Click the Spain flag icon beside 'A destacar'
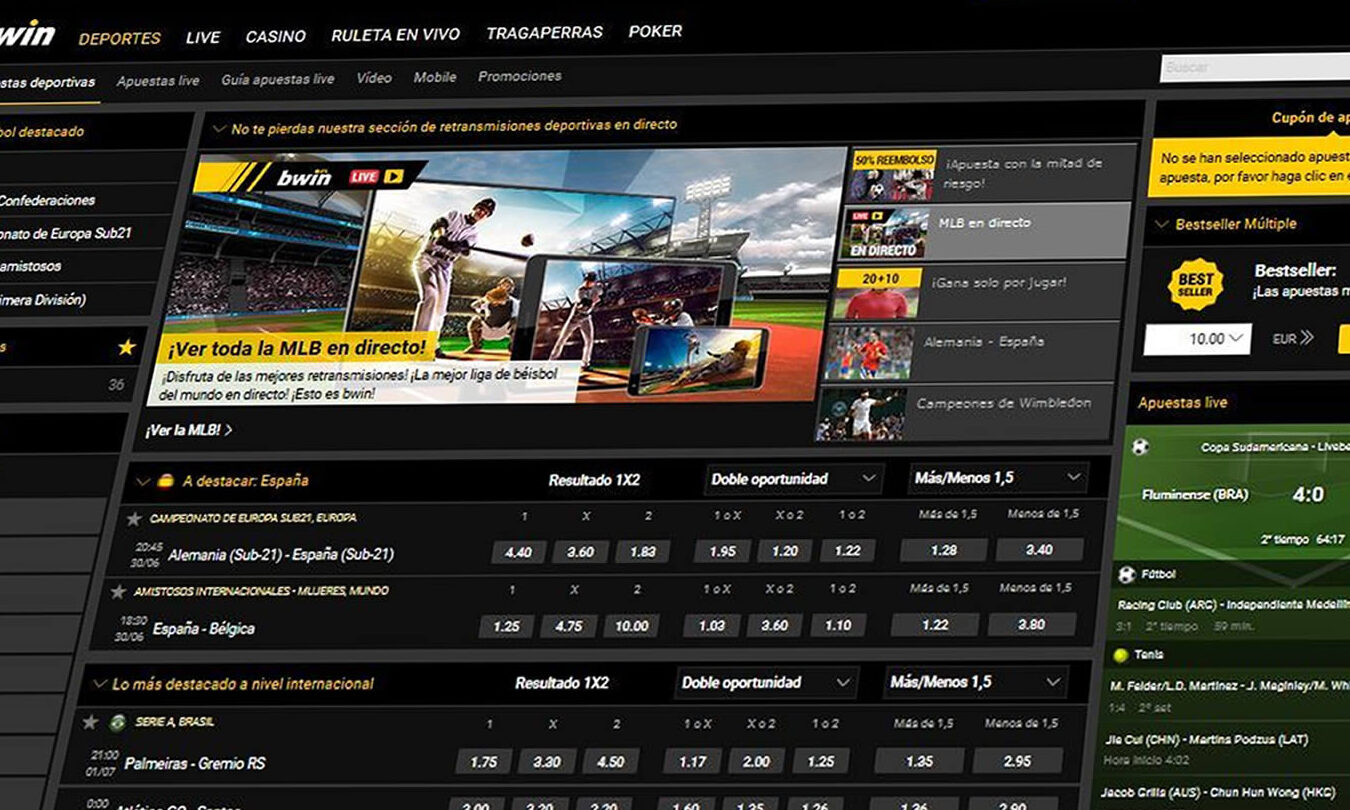This screenshot has width=1350, height=810. coord(167,481)
